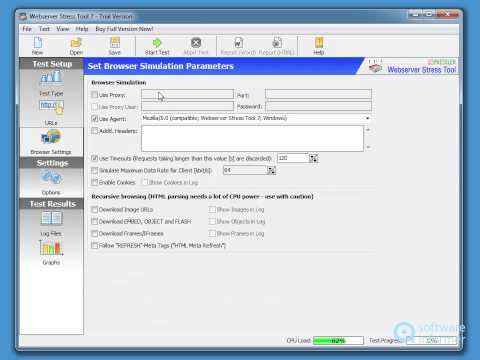Image resolution: width=480 pixels, height=360 pixels.
Task: Click the timeout value field showing 120
Action: [293, 158]
